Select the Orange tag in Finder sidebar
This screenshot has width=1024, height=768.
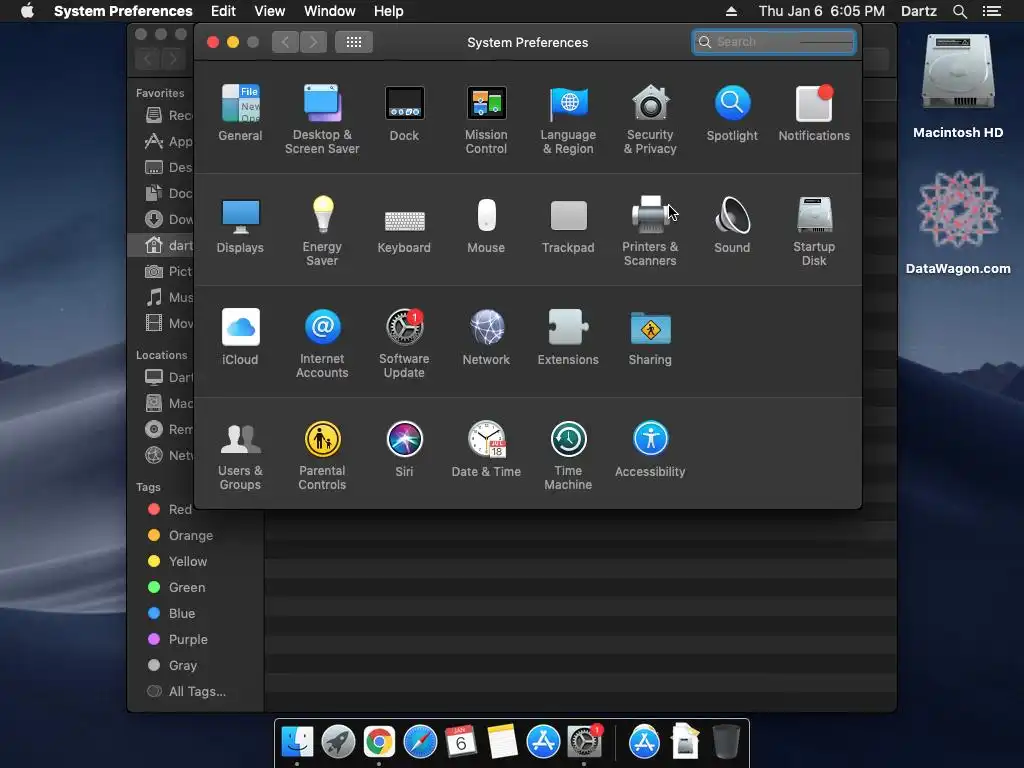coord(181,536)
